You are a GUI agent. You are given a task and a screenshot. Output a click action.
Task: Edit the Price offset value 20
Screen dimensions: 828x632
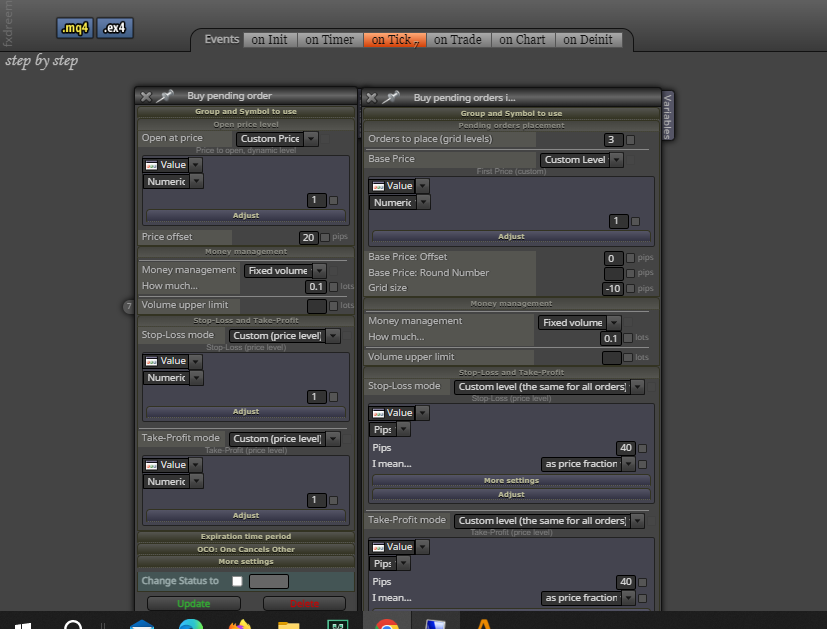(x=308, y=238)
